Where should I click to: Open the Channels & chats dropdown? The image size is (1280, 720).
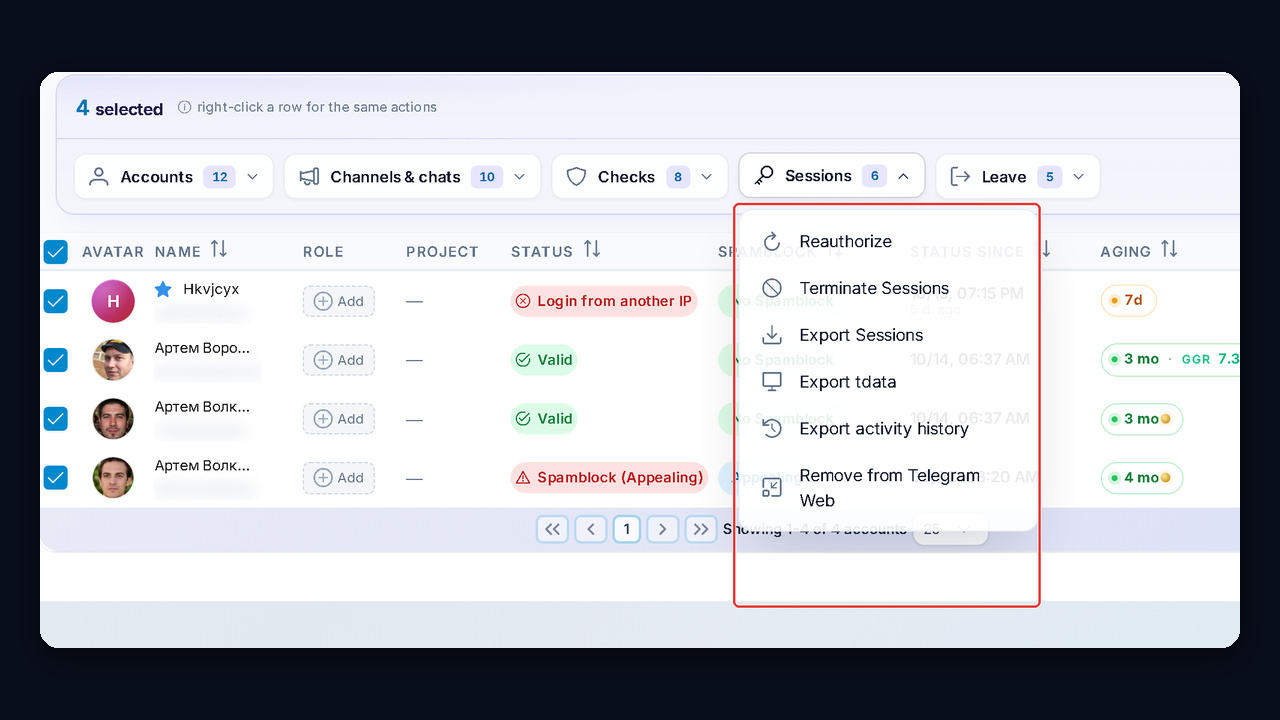click(412, 177)
